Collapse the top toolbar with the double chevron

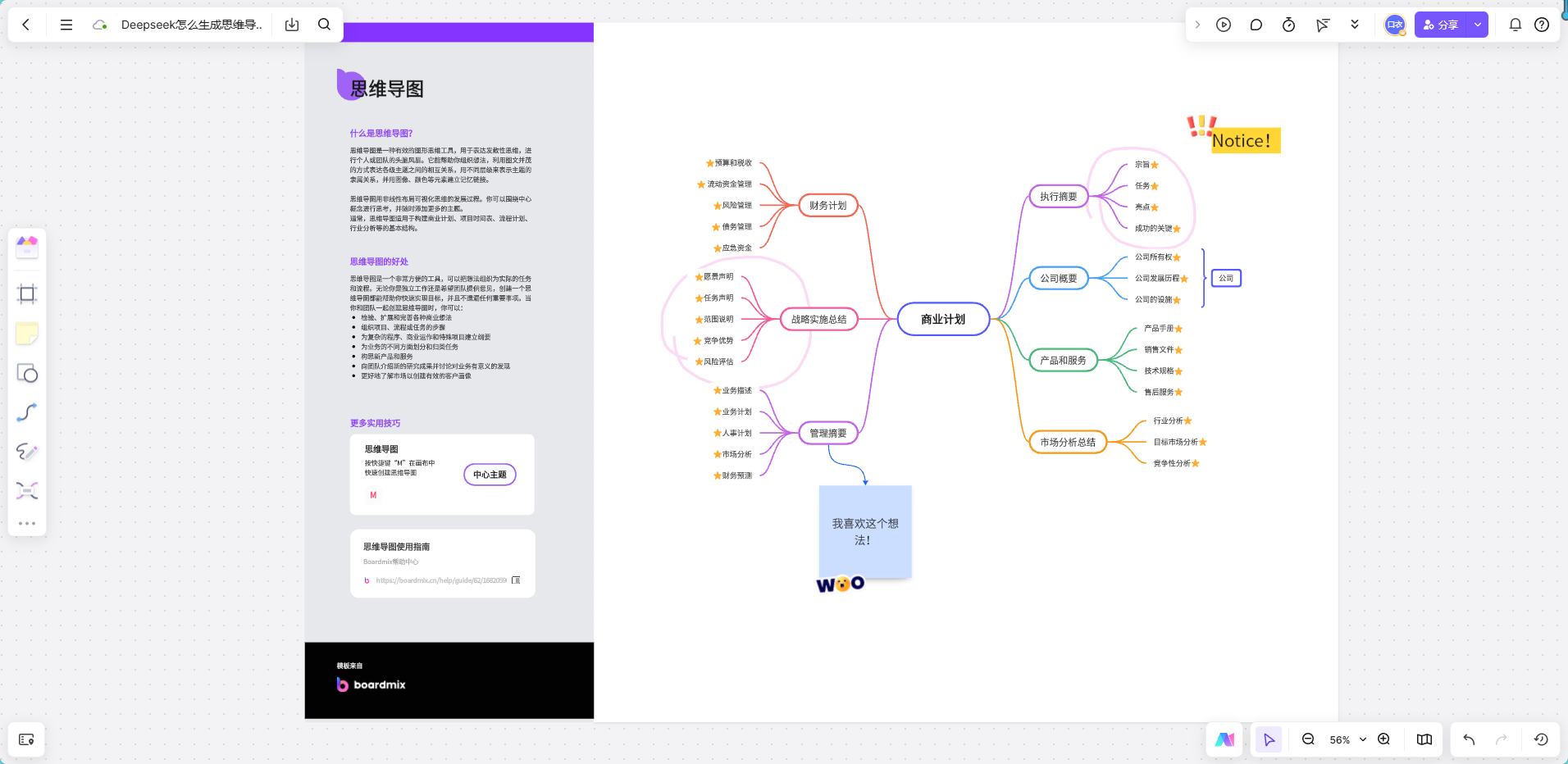click(1355, 25)
